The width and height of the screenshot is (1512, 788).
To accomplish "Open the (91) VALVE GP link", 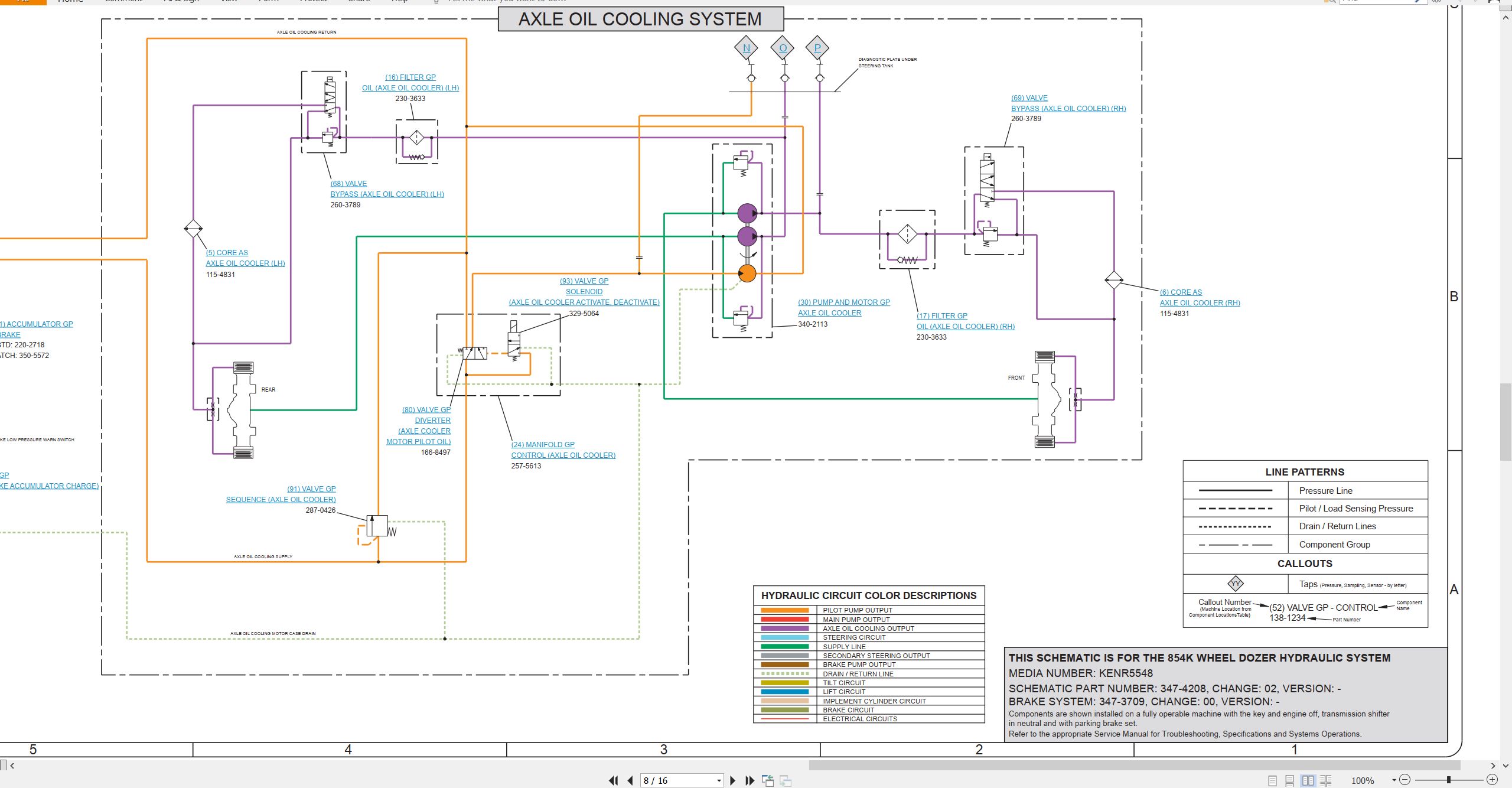I will [x=311, y=489].
